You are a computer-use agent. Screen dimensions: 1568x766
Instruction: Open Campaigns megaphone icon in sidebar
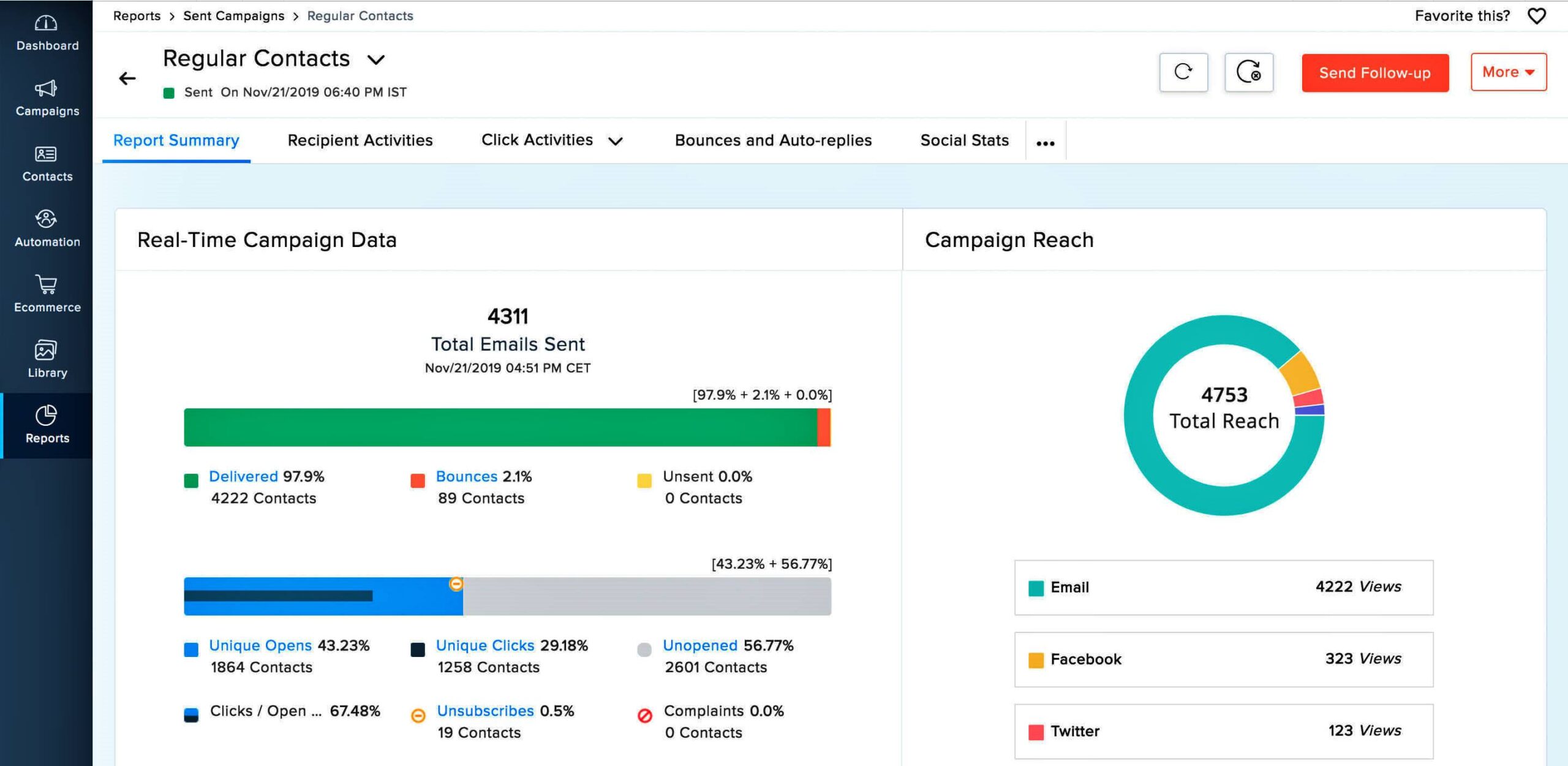point(46,89)
